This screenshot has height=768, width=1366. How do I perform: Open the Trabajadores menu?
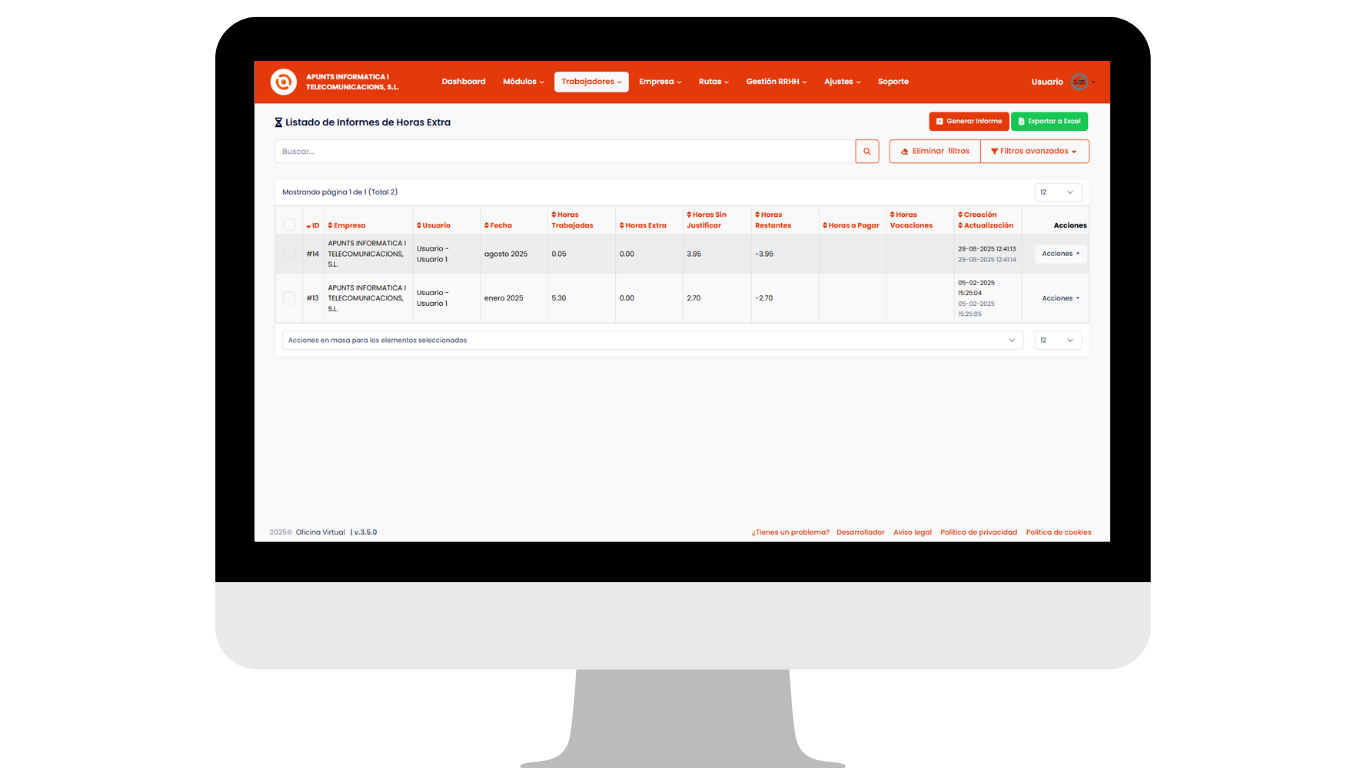591,82
